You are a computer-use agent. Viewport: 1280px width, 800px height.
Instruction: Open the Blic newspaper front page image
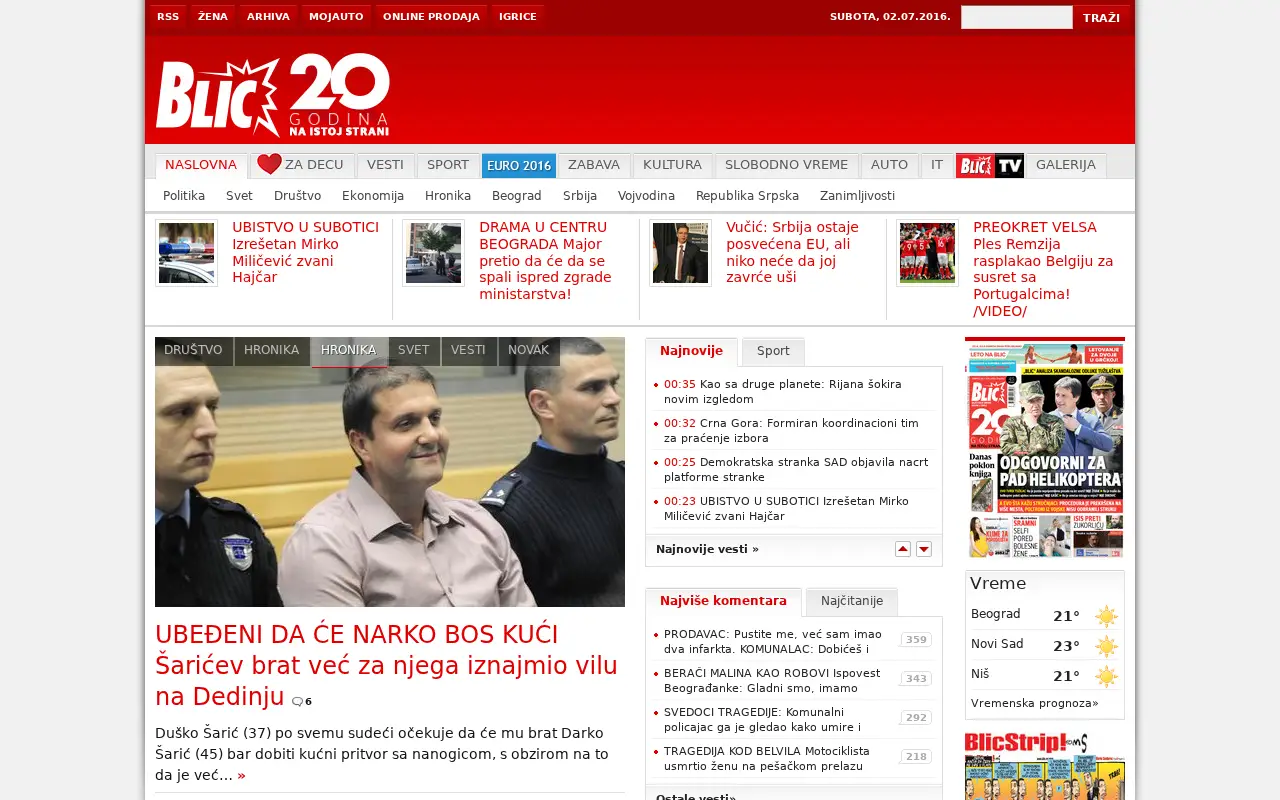pyautogui.click(x=1045, y=449)
